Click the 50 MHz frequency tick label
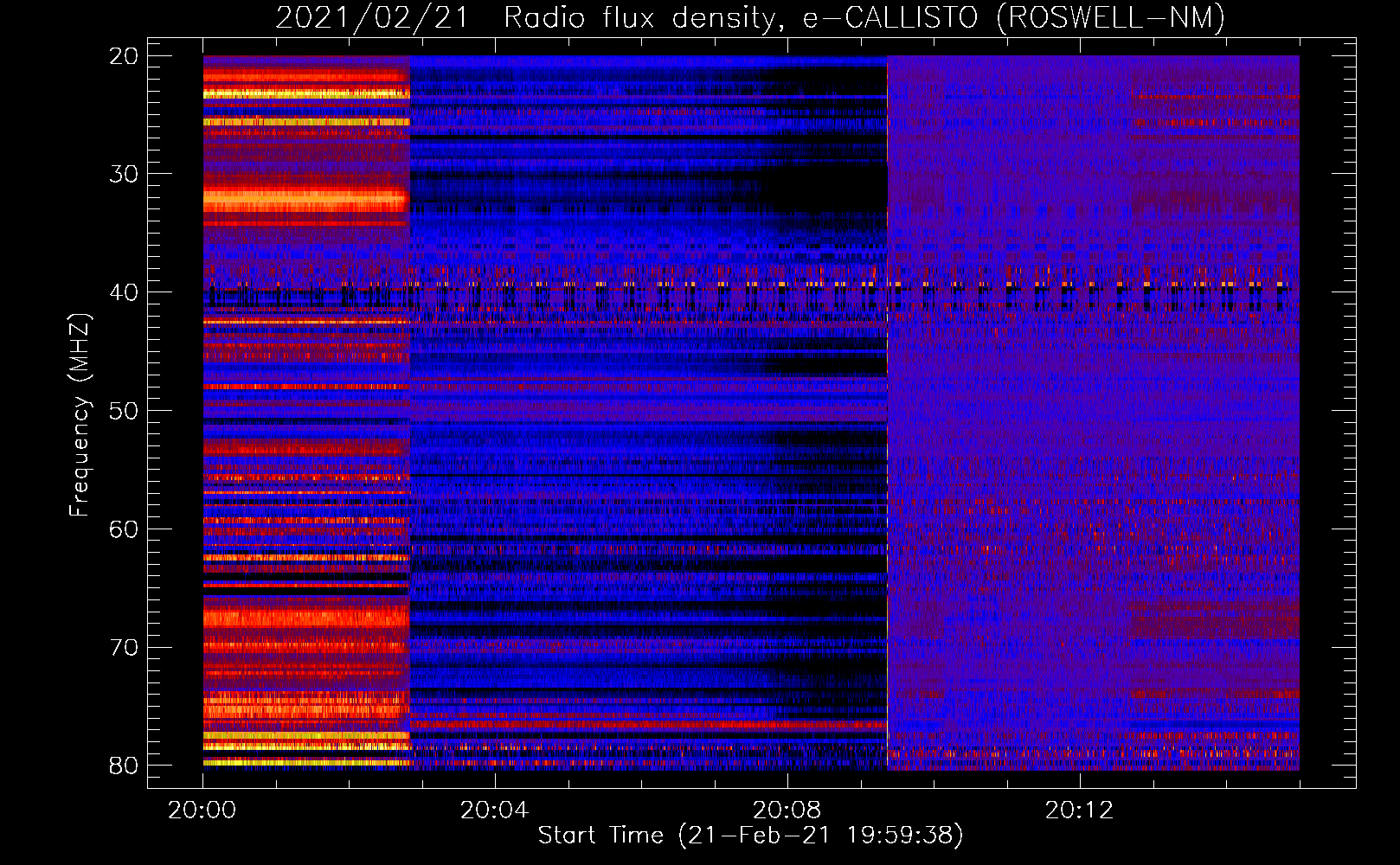This screenshot has height=865, width=1400. click(x=124, y=411)
